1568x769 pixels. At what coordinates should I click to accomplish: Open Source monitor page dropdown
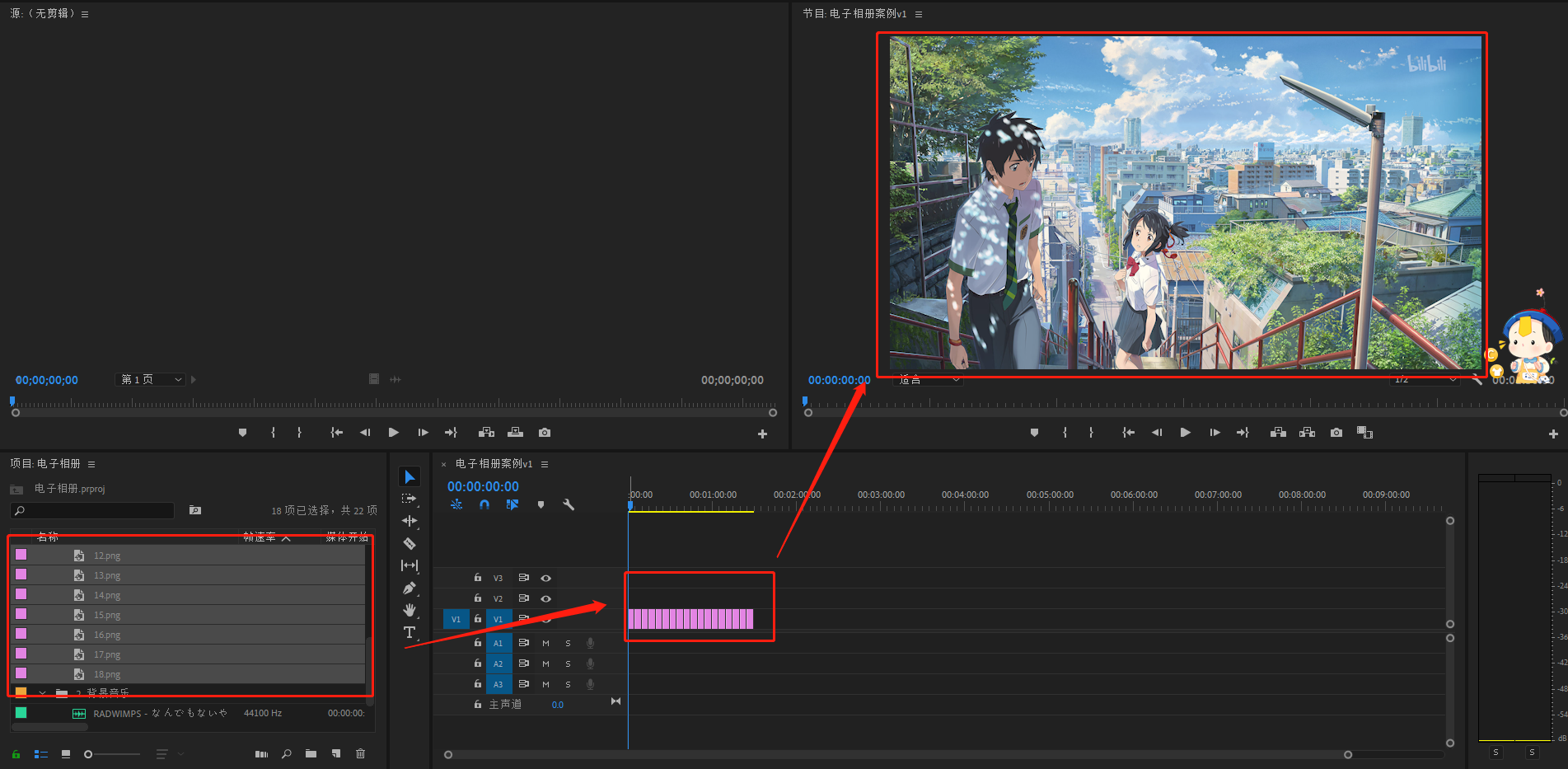click(x=150, y=379)
